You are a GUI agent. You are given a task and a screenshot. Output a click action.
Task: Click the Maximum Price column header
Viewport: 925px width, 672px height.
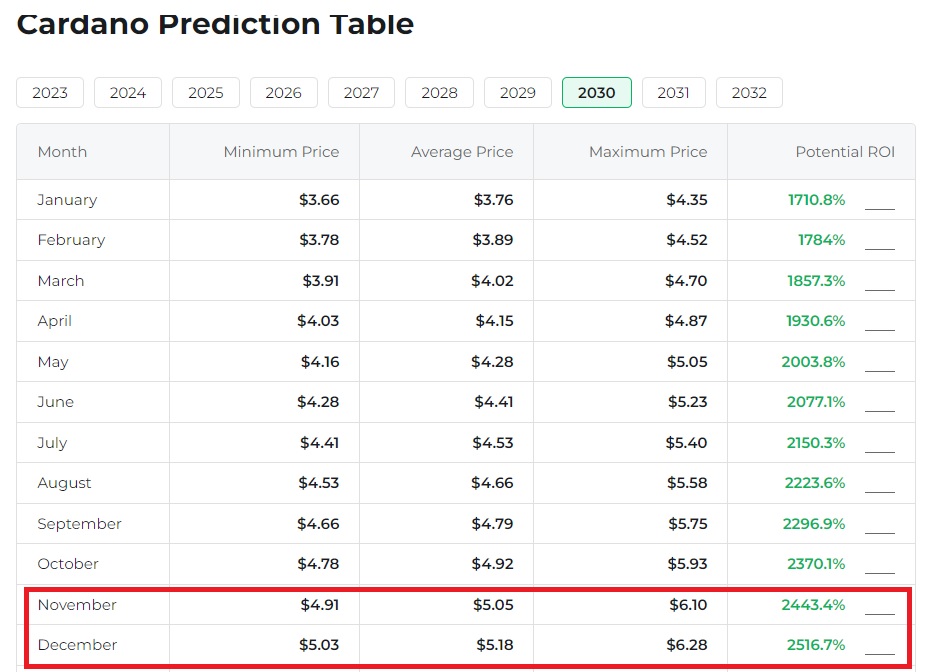[648, 152]
